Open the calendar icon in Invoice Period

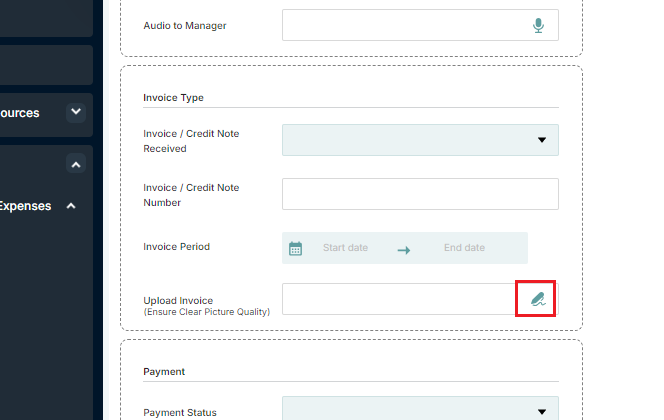(295, 249)
